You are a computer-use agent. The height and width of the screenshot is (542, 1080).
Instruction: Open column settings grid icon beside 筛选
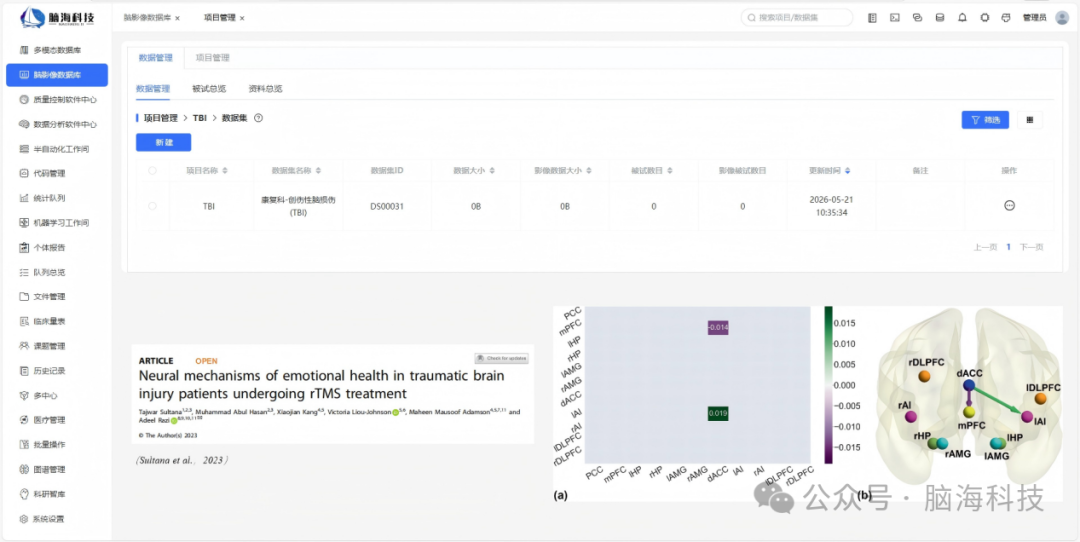[x=1030, y=120]
